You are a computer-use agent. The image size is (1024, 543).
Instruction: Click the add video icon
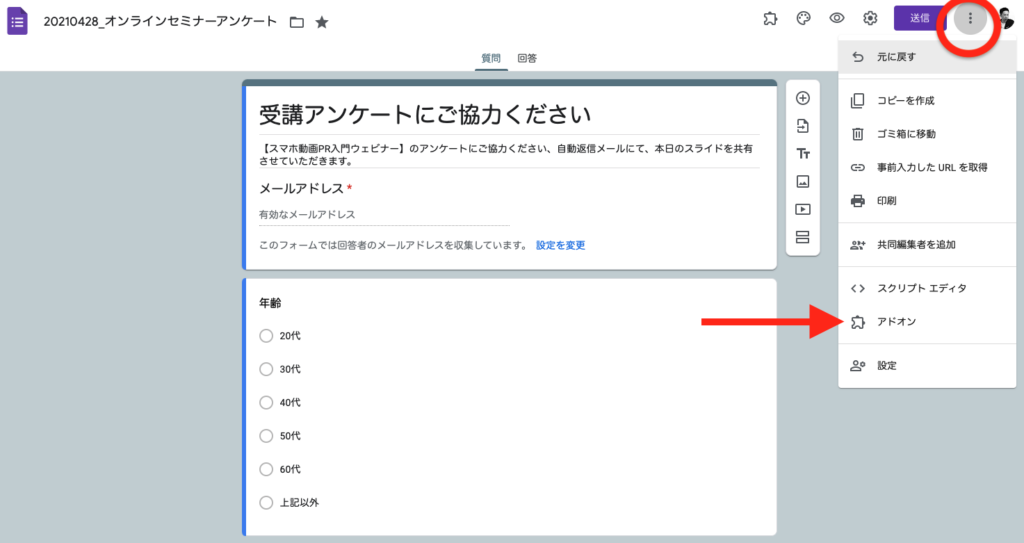803,209
